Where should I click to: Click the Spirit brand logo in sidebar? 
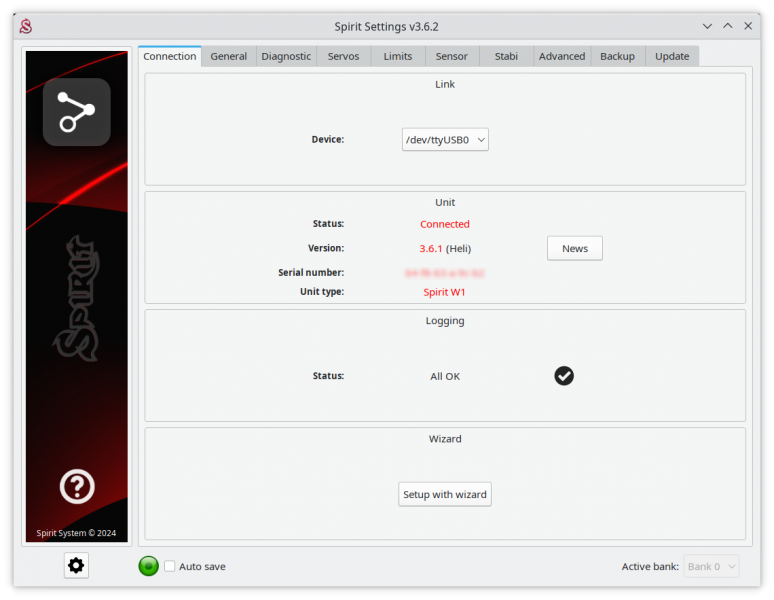point(76,298)
